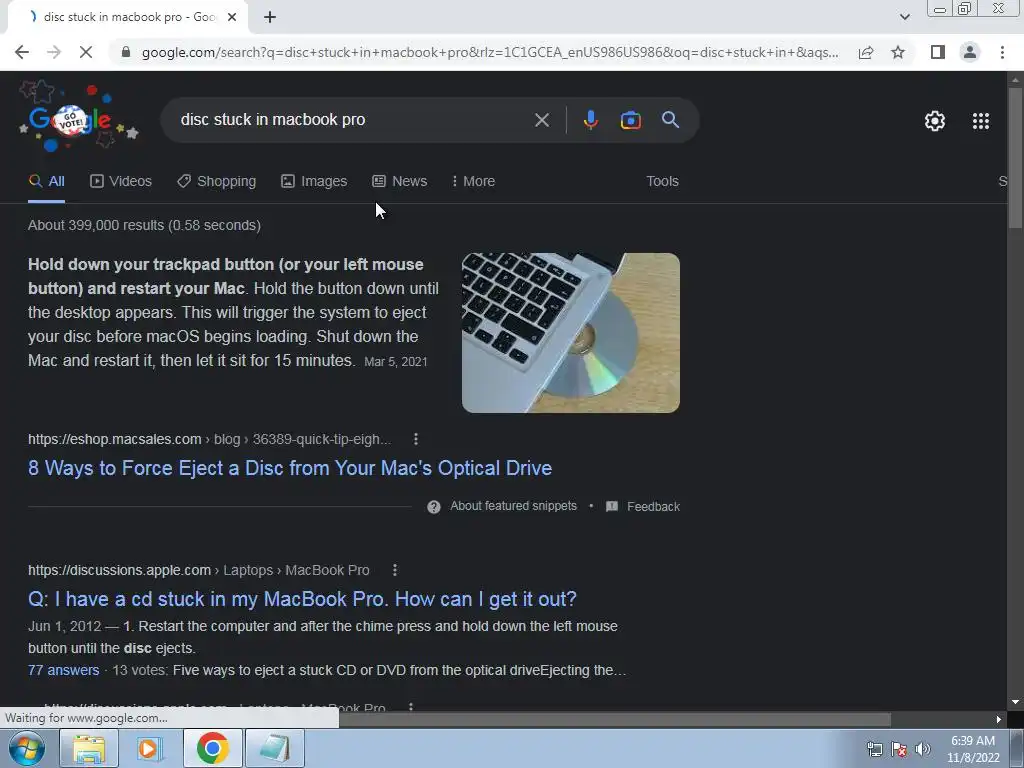Image resolution: width=1024 pixels, height=768 pixels.
Task: Clear the search query with X
Action: coord(541,120)
